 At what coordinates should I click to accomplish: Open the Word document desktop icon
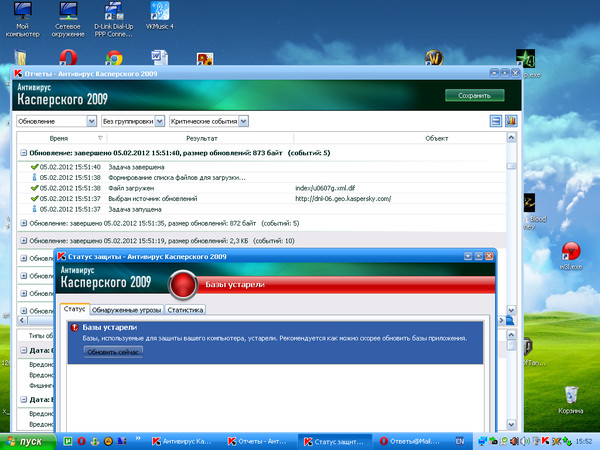point(159,58)
